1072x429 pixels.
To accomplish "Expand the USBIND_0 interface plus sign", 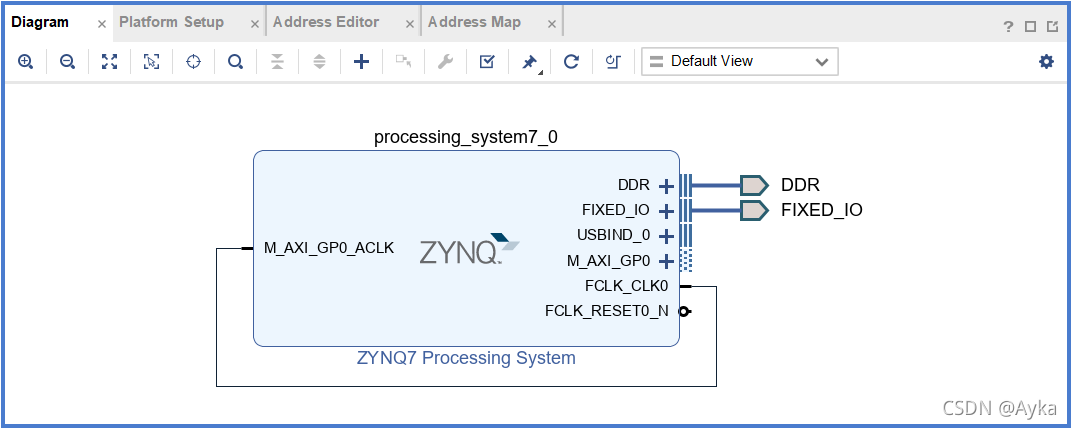I will (666, 236).
